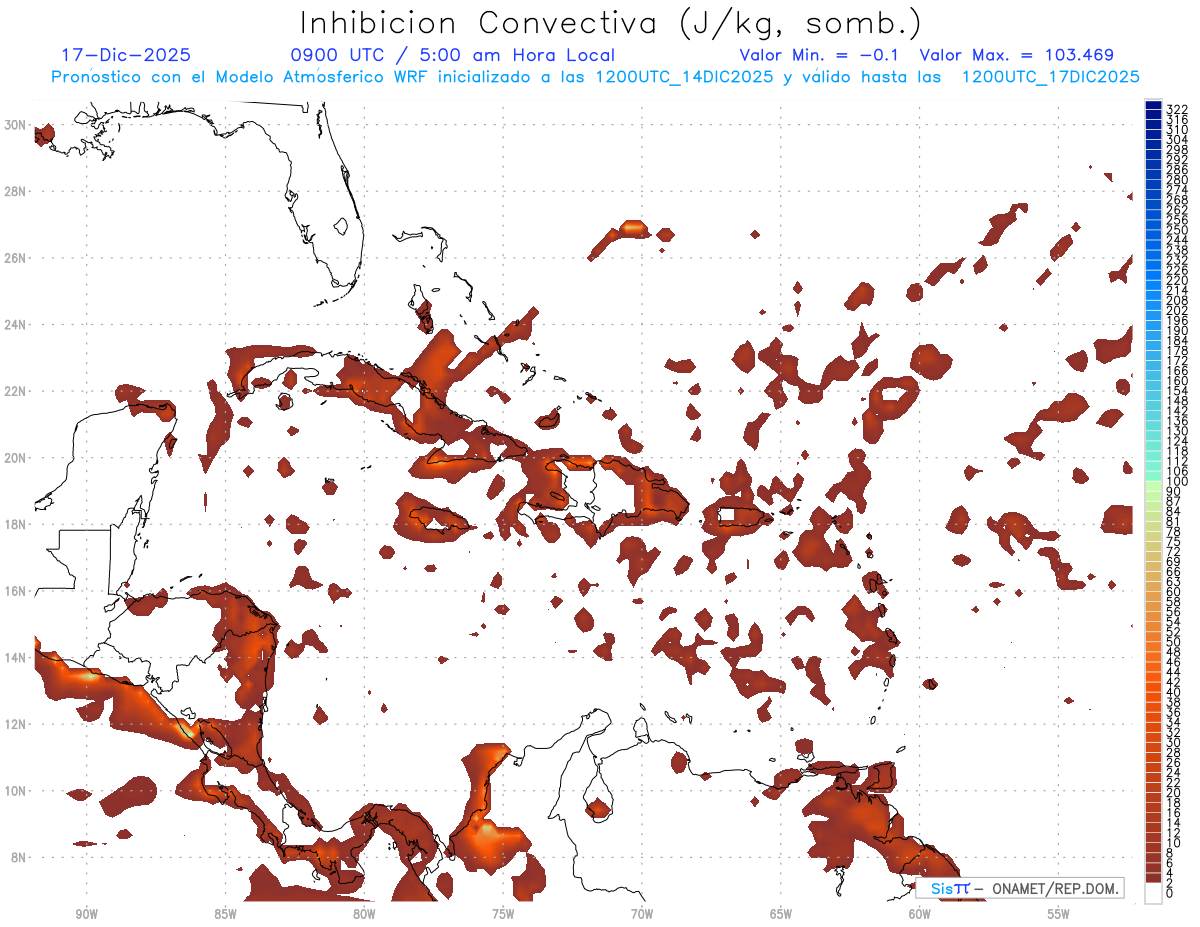Screen dimensions: 1200x927
Task: Click the colorbar value label "202"
Action: (1177, 311)
